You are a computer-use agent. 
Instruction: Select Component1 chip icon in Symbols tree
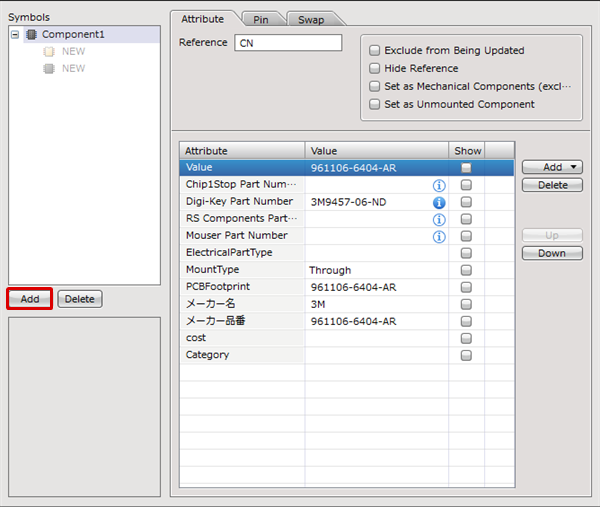pos(31,35)
